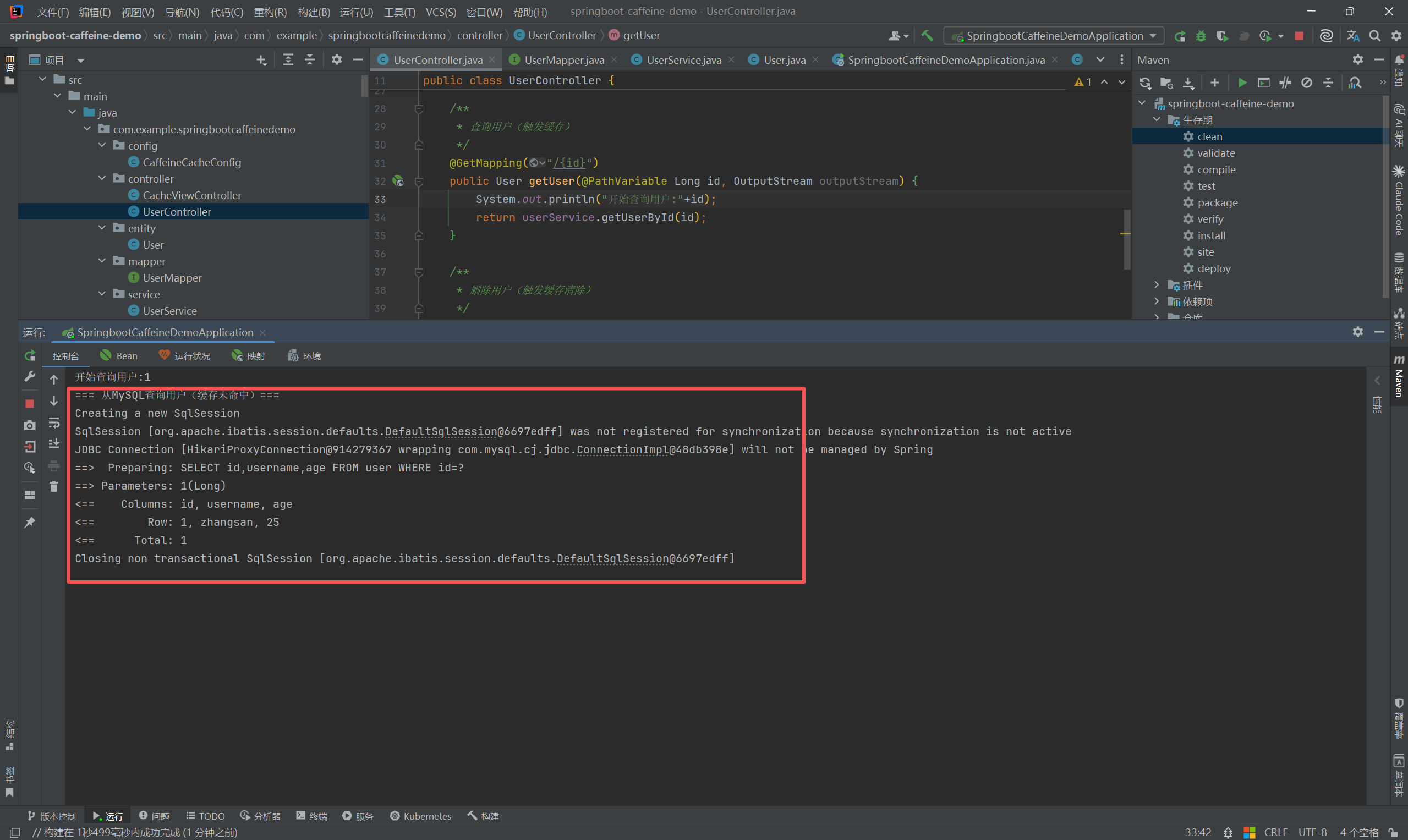Open the Kubernetes tool window button
The image size is (1408, 840).
point(421,816)
